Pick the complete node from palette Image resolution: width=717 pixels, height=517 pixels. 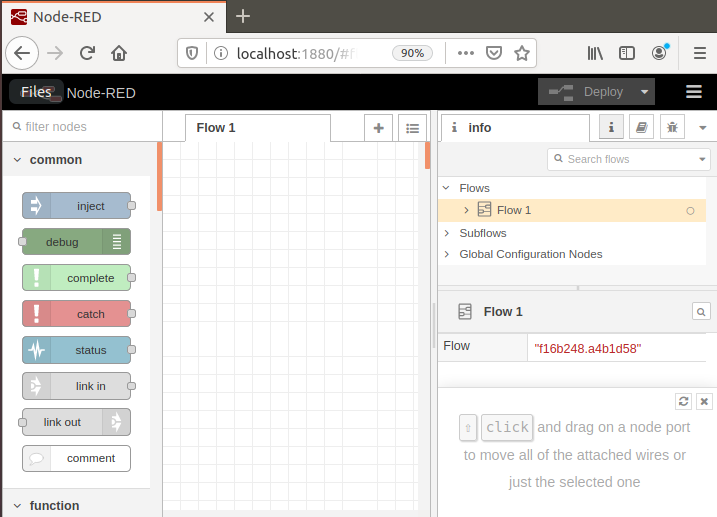[76, 278]
